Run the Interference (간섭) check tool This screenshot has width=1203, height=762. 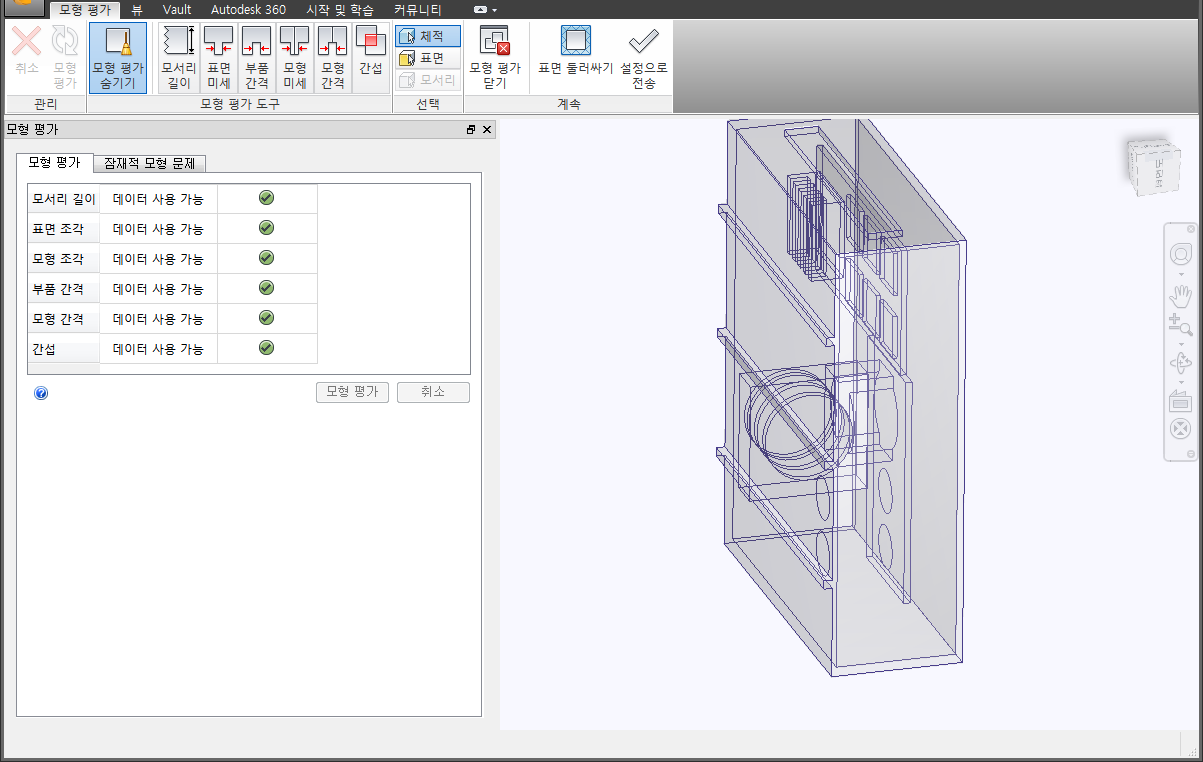370,57
